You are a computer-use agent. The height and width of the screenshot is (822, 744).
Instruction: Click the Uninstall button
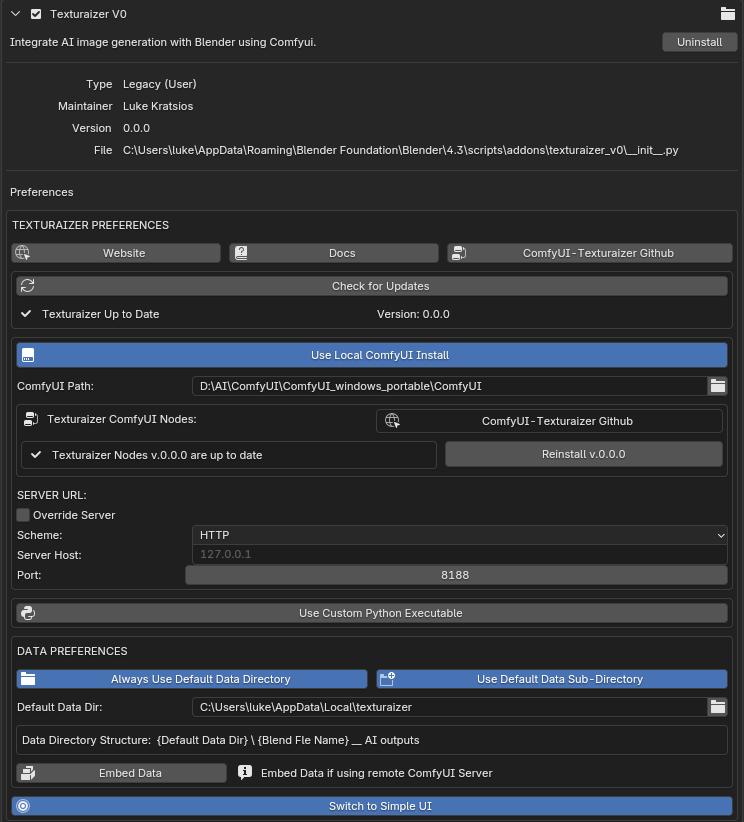pyautogui.click(x=699, y=42)
